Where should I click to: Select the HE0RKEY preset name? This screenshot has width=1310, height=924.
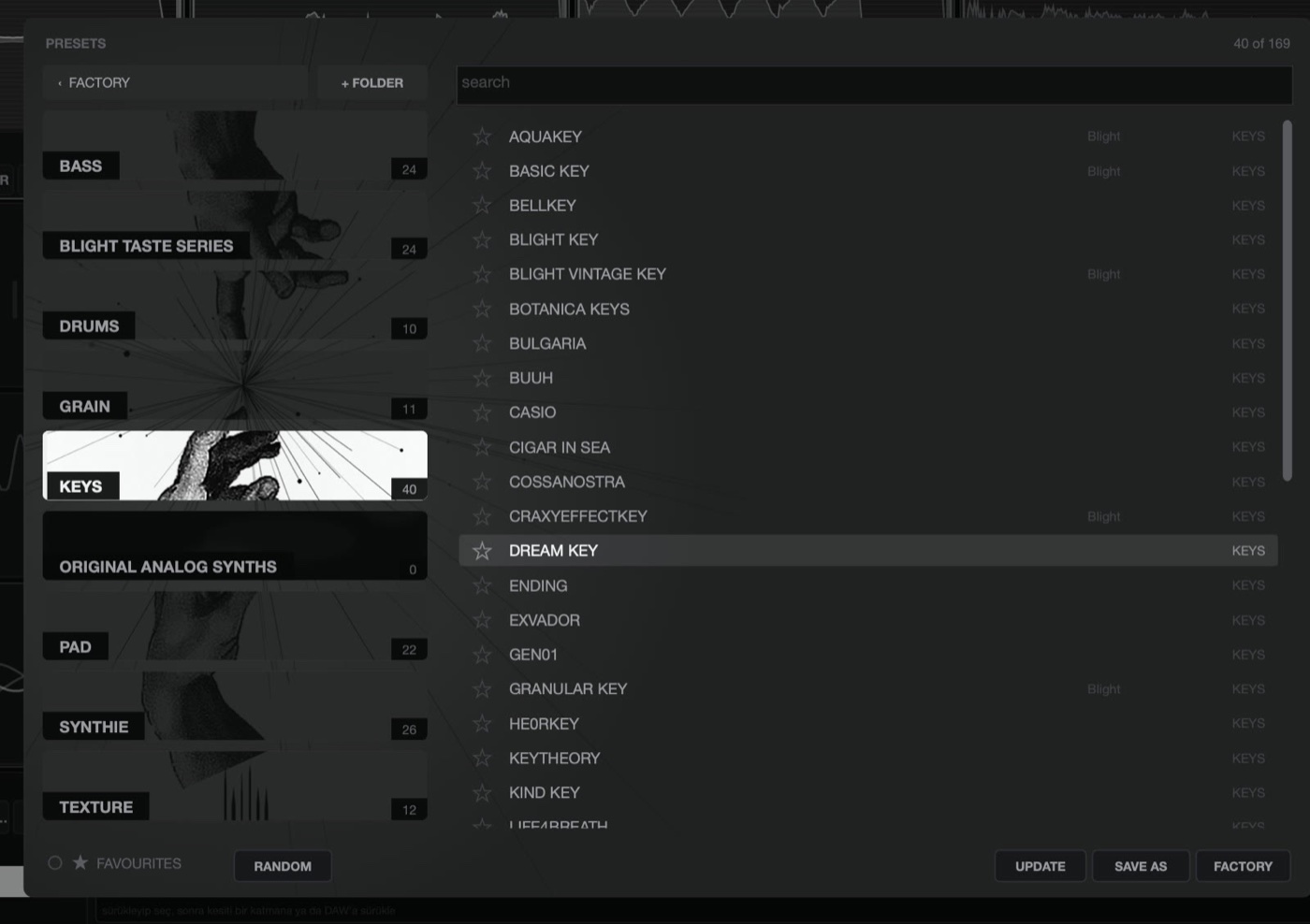pos(544,724)
